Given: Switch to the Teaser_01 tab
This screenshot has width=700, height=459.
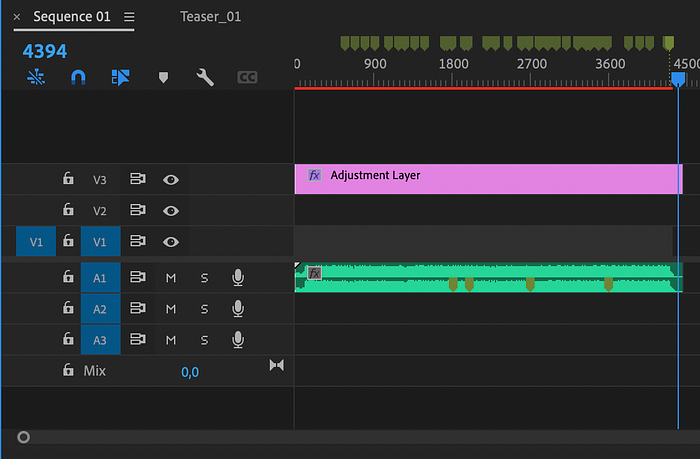Looking at the screenshot, I should point(210,17).
